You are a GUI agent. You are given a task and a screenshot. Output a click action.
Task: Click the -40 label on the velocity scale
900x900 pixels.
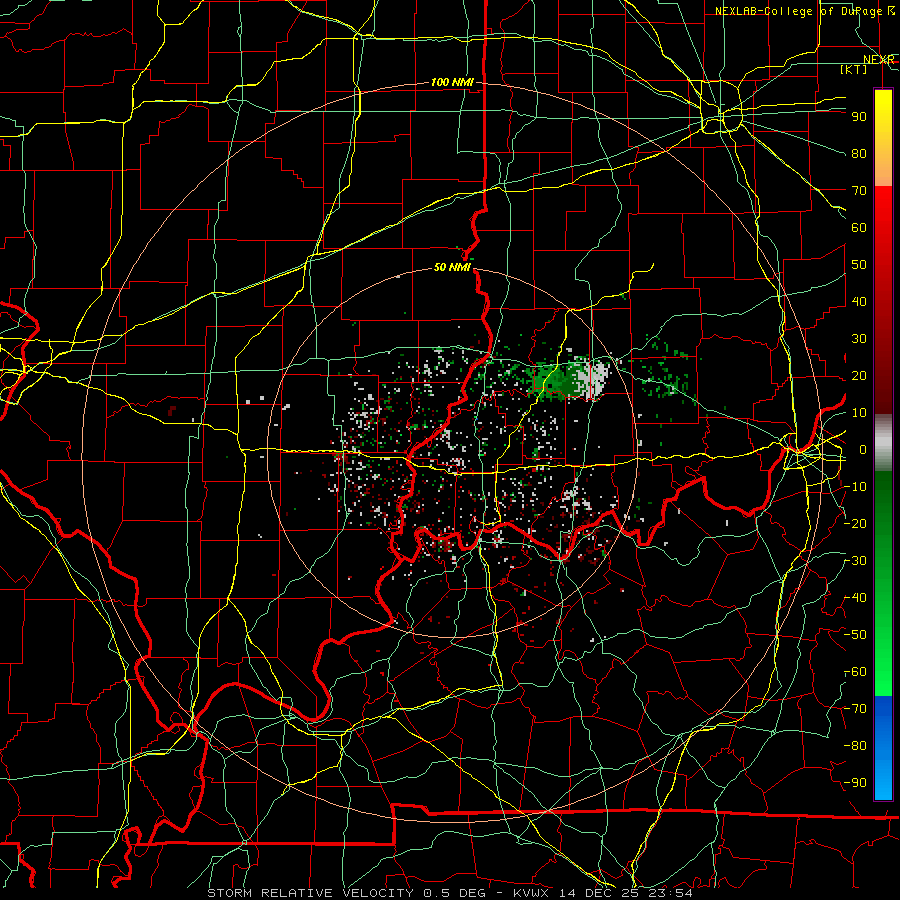click(x=856, y=598)
